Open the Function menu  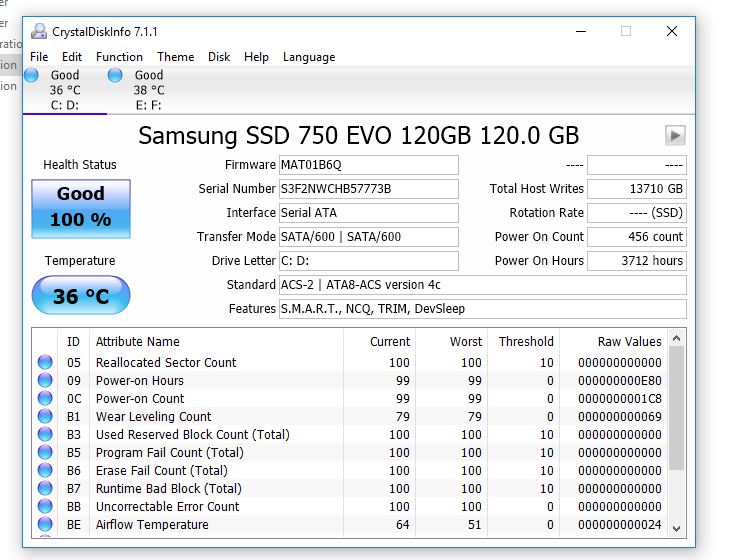(119, 57)
